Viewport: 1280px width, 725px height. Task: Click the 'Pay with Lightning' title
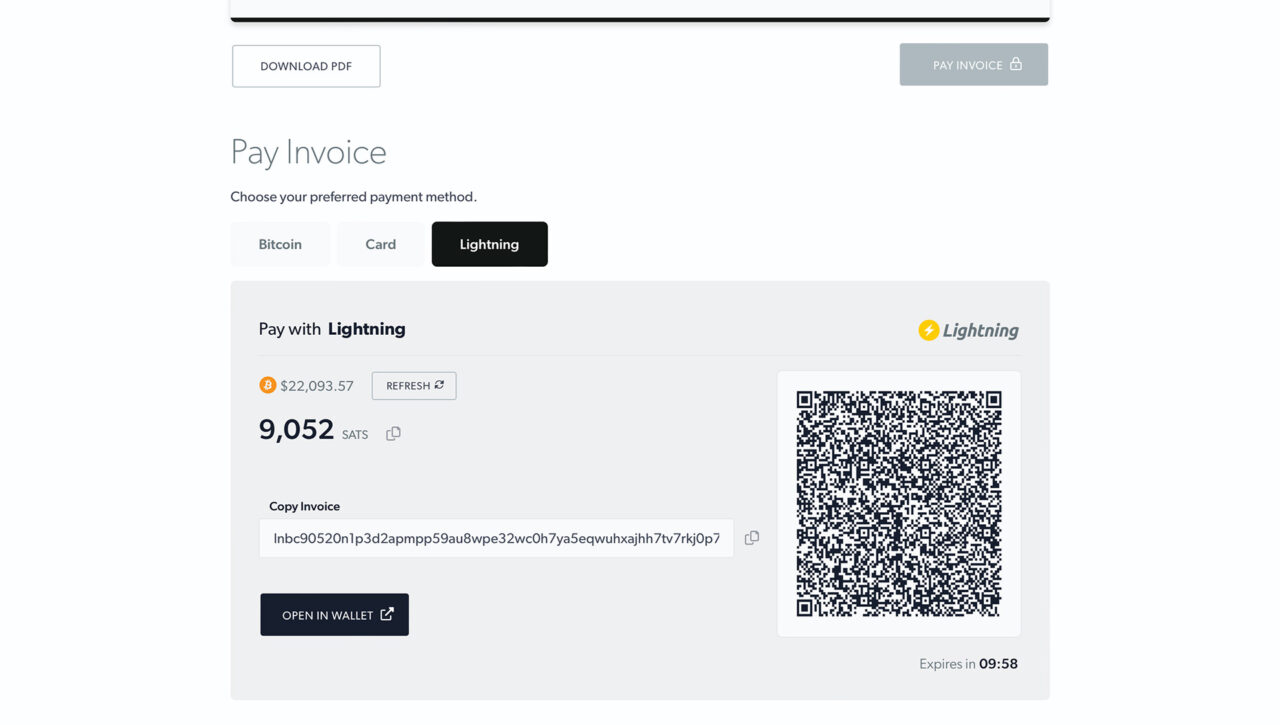(332, 329)
